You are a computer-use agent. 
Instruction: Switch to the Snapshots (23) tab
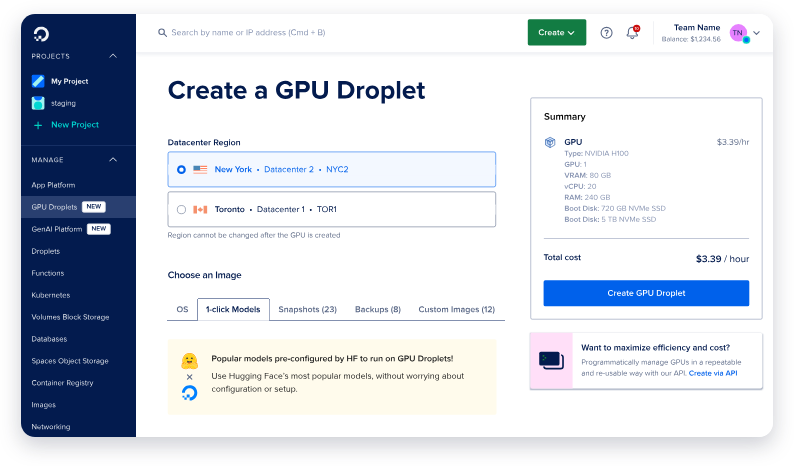(307, 309)
